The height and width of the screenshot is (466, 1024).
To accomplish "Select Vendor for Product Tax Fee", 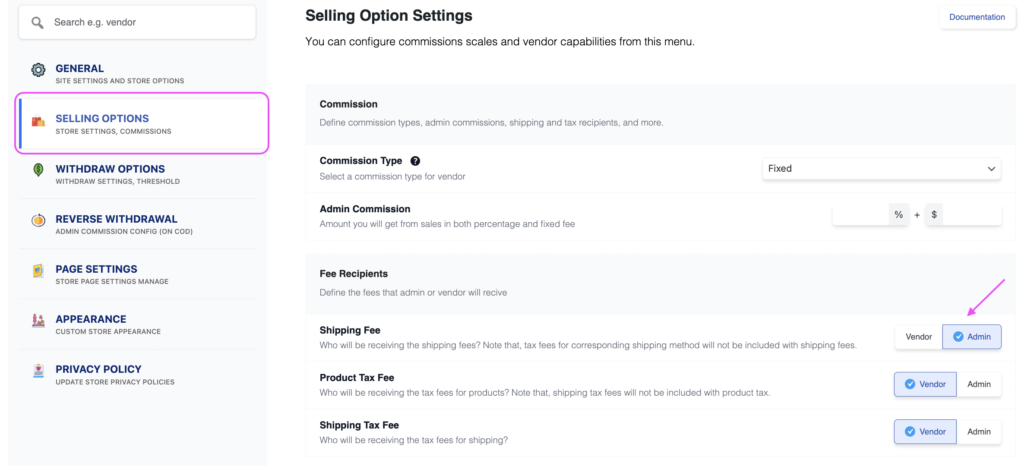I will pyautogui.click(x=925, y=384).
